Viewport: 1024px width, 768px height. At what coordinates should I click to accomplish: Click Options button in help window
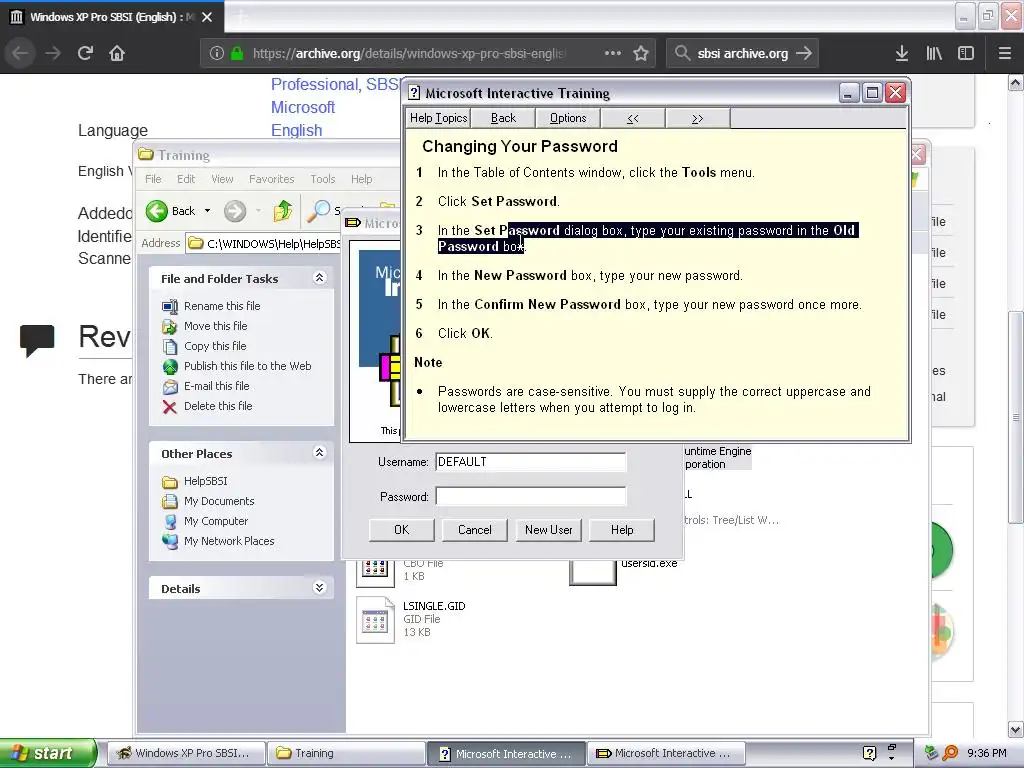568,118
